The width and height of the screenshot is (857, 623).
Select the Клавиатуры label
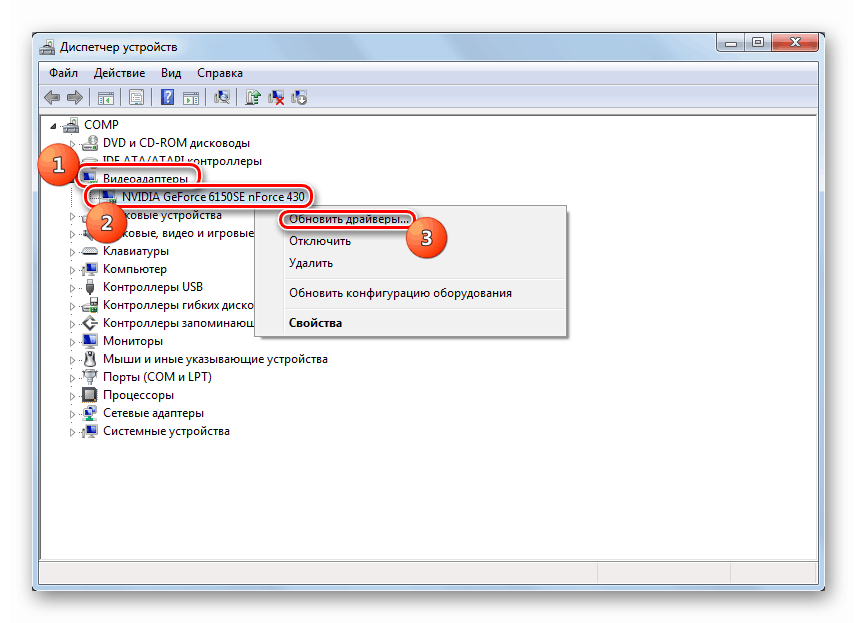[x=136, y=251]
